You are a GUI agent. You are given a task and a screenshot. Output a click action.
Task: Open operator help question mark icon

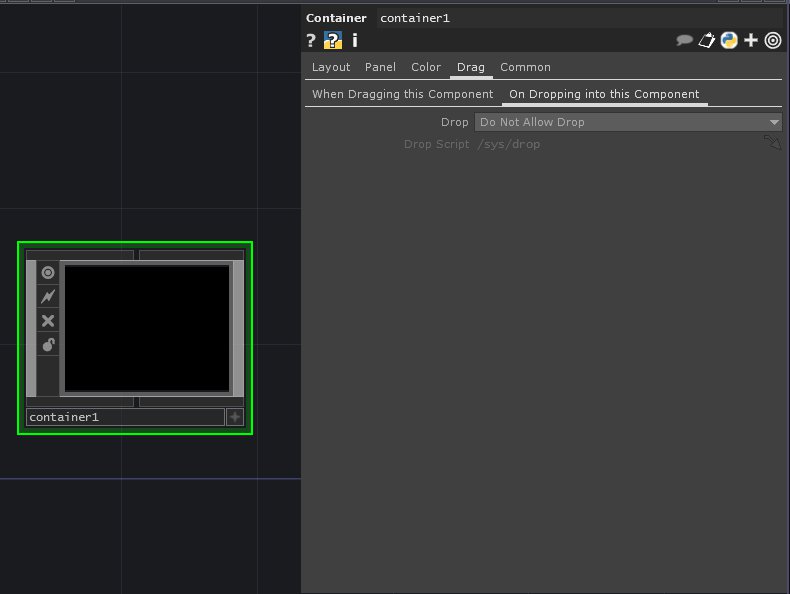(311, 40)
